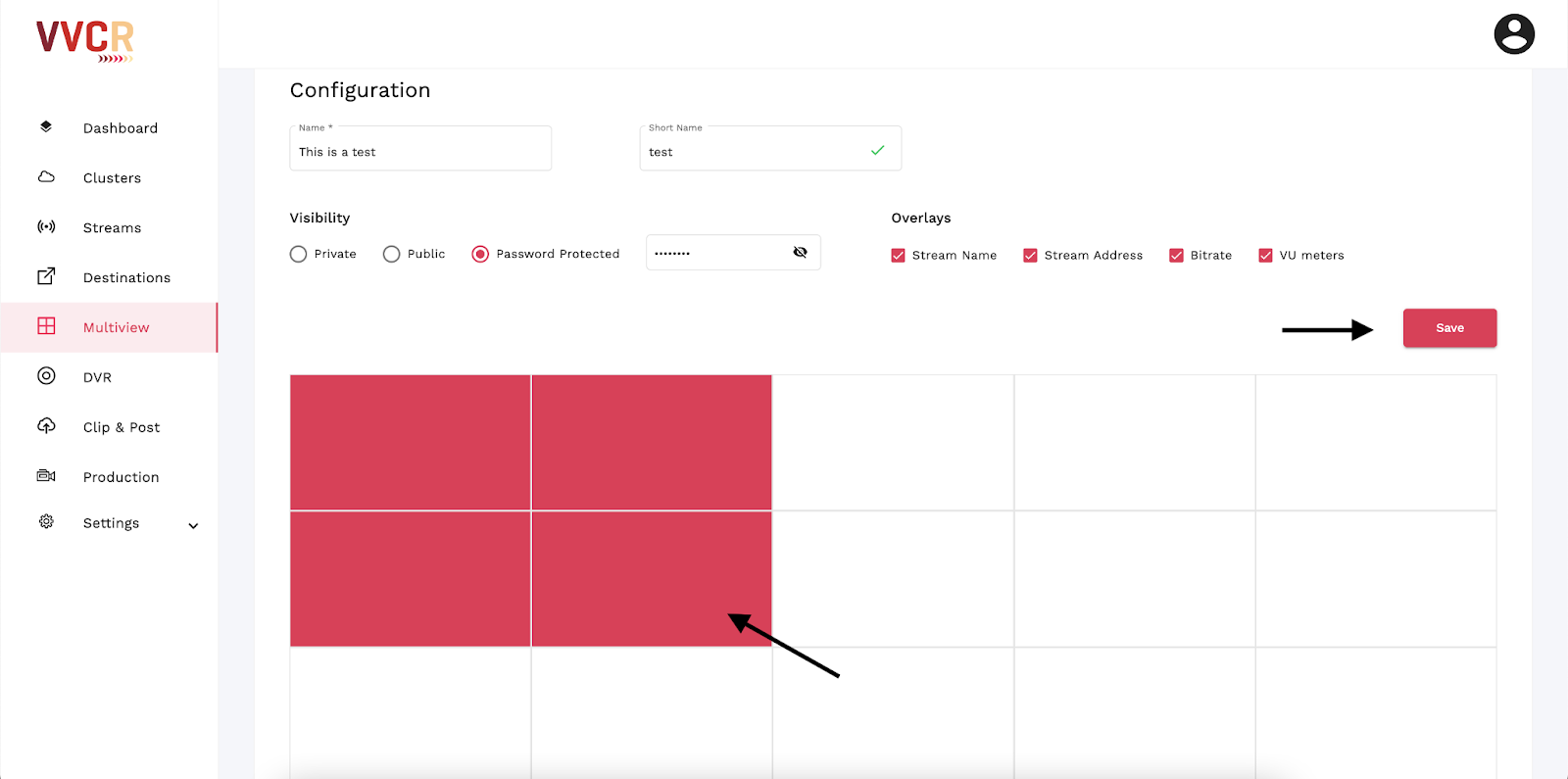Select the third cell in first grid row
The image size is (1568, 779).
[x=893, y=442]
